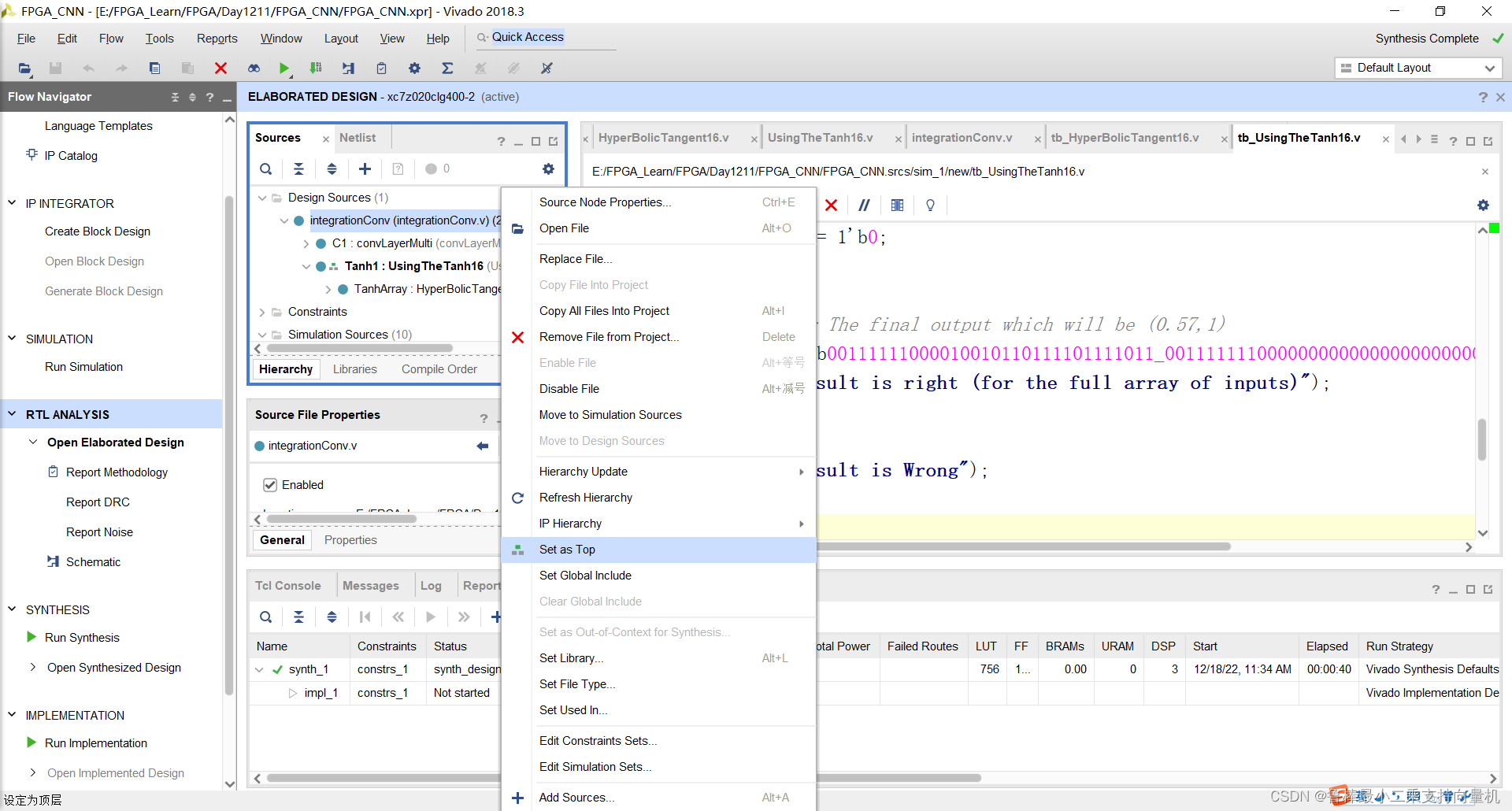1512x811 pixels.
Task: Switch to Compile Order tab
Action: pyautogui.click(x=439, y=369)
